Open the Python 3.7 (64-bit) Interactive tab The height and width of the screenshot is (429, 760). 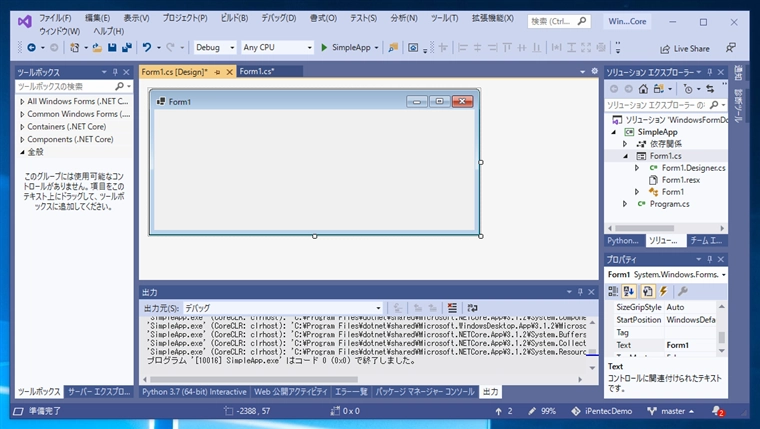194,392
